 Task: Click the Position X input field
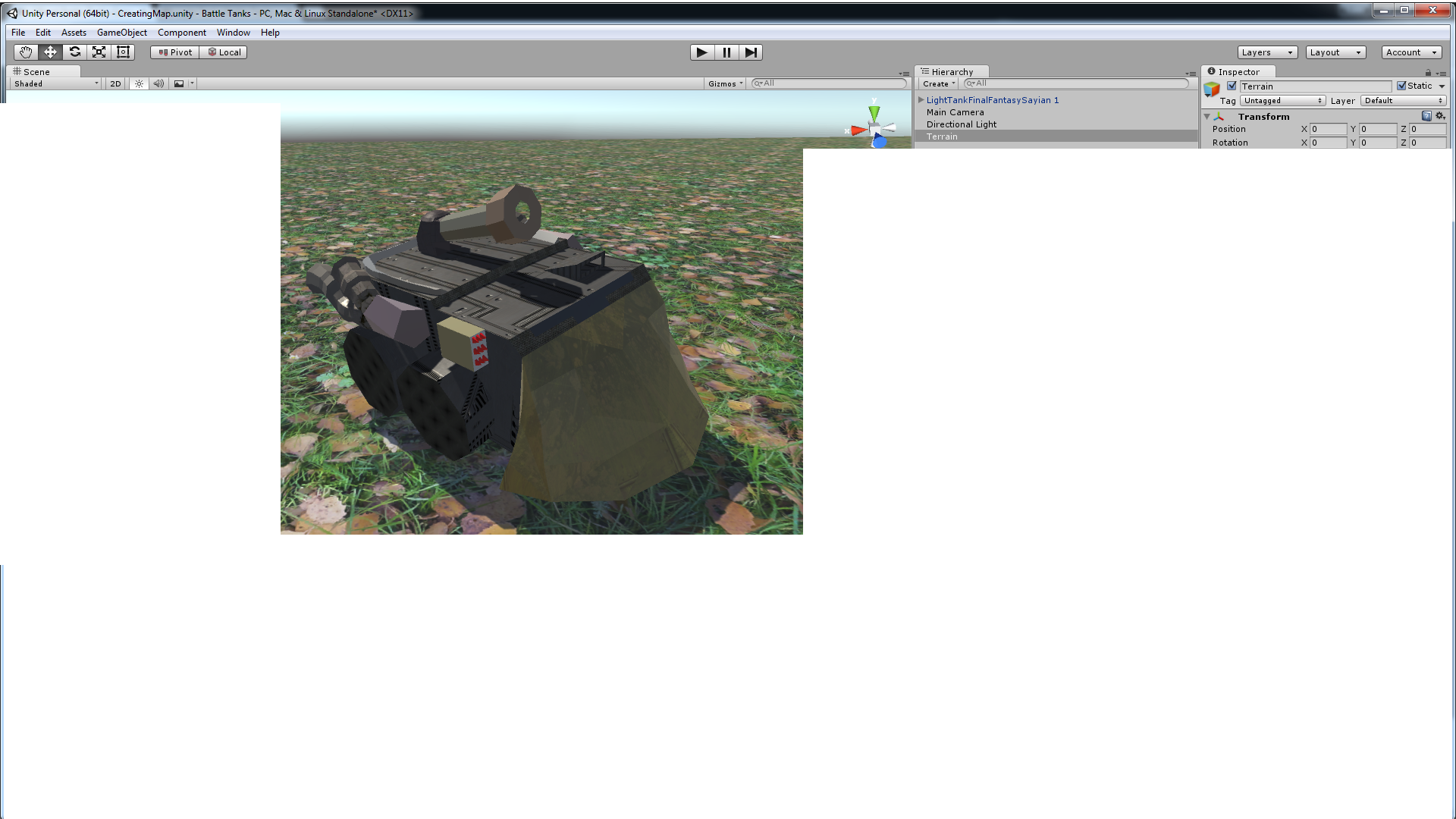click(1327, 130)
